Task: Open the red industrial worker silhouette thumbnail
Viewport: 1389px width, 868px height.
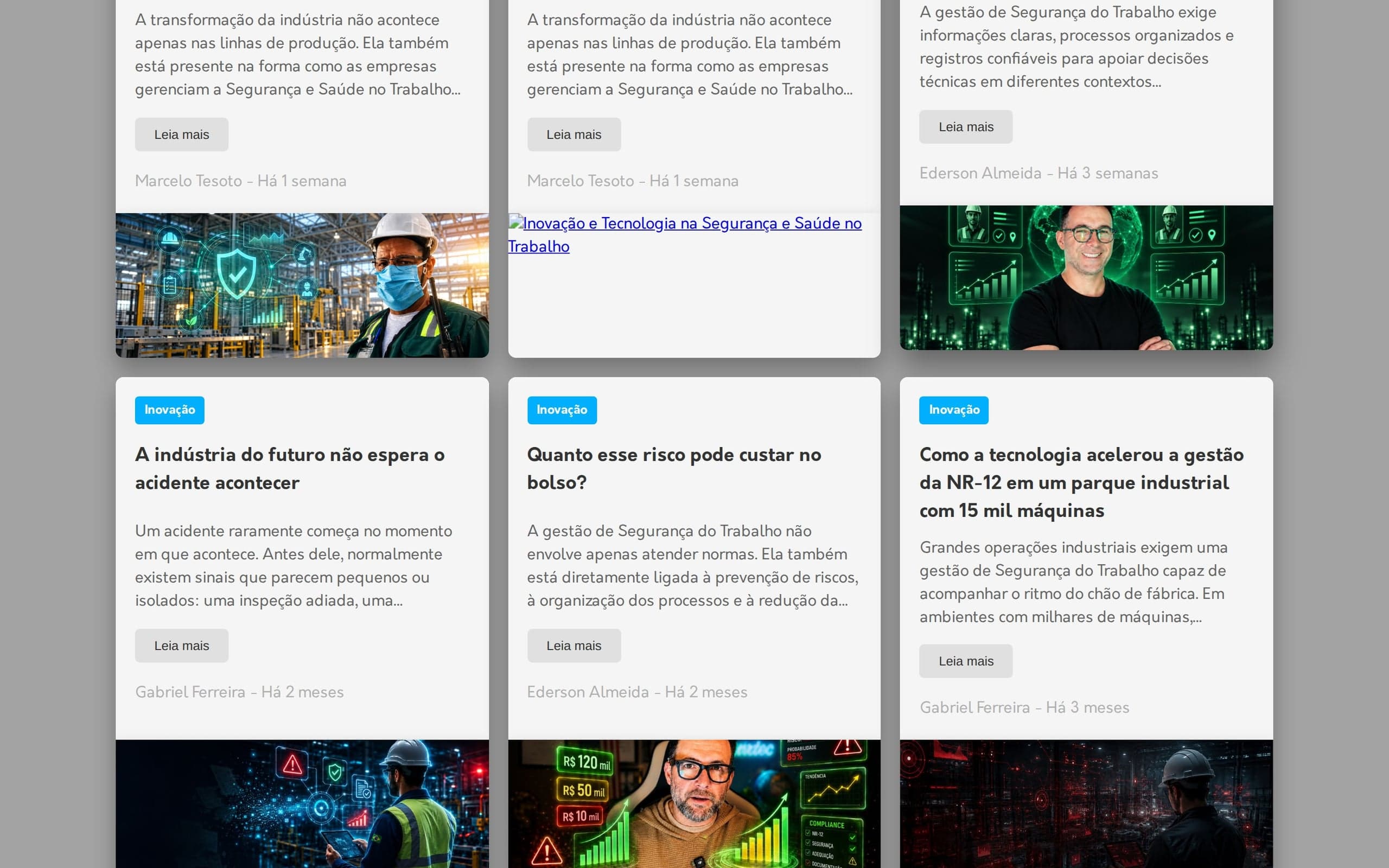Action: point(1086,803)
